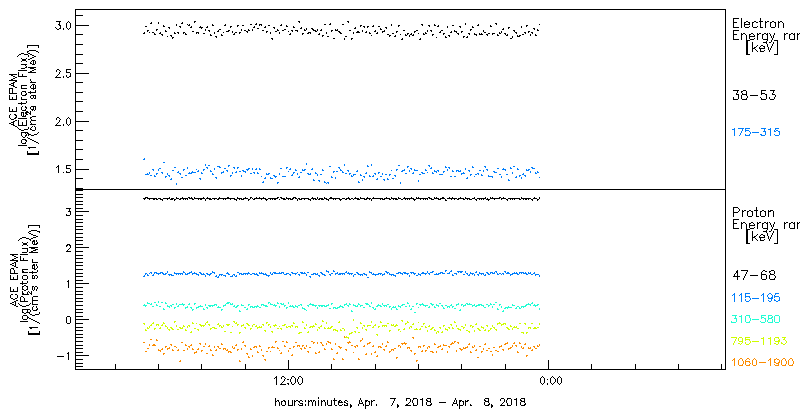This screenshot has height=410, width=800.
Task: Click the blue 115-195 keV proton data series
Action: pos(341,274)
